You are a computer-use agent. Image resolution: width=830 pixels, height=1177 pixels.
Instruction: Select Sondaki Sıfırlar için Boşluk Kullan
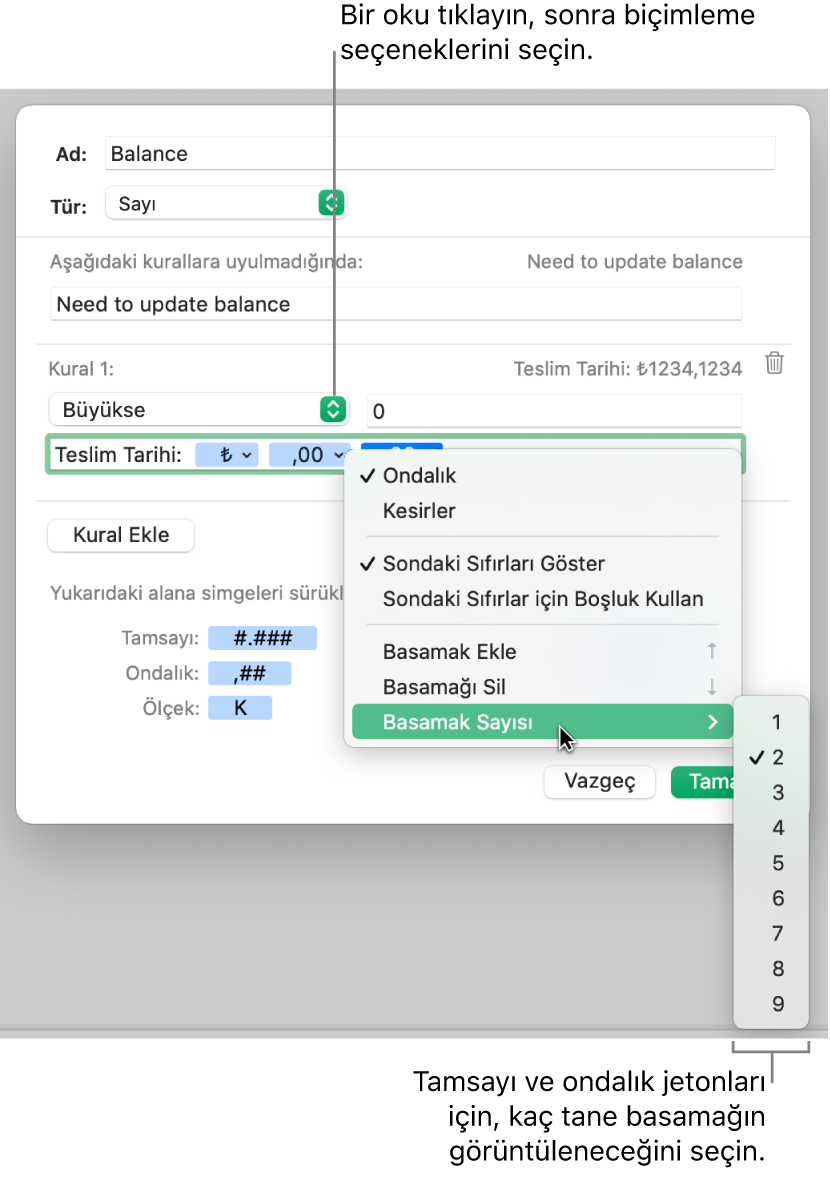tap(543, 598)
